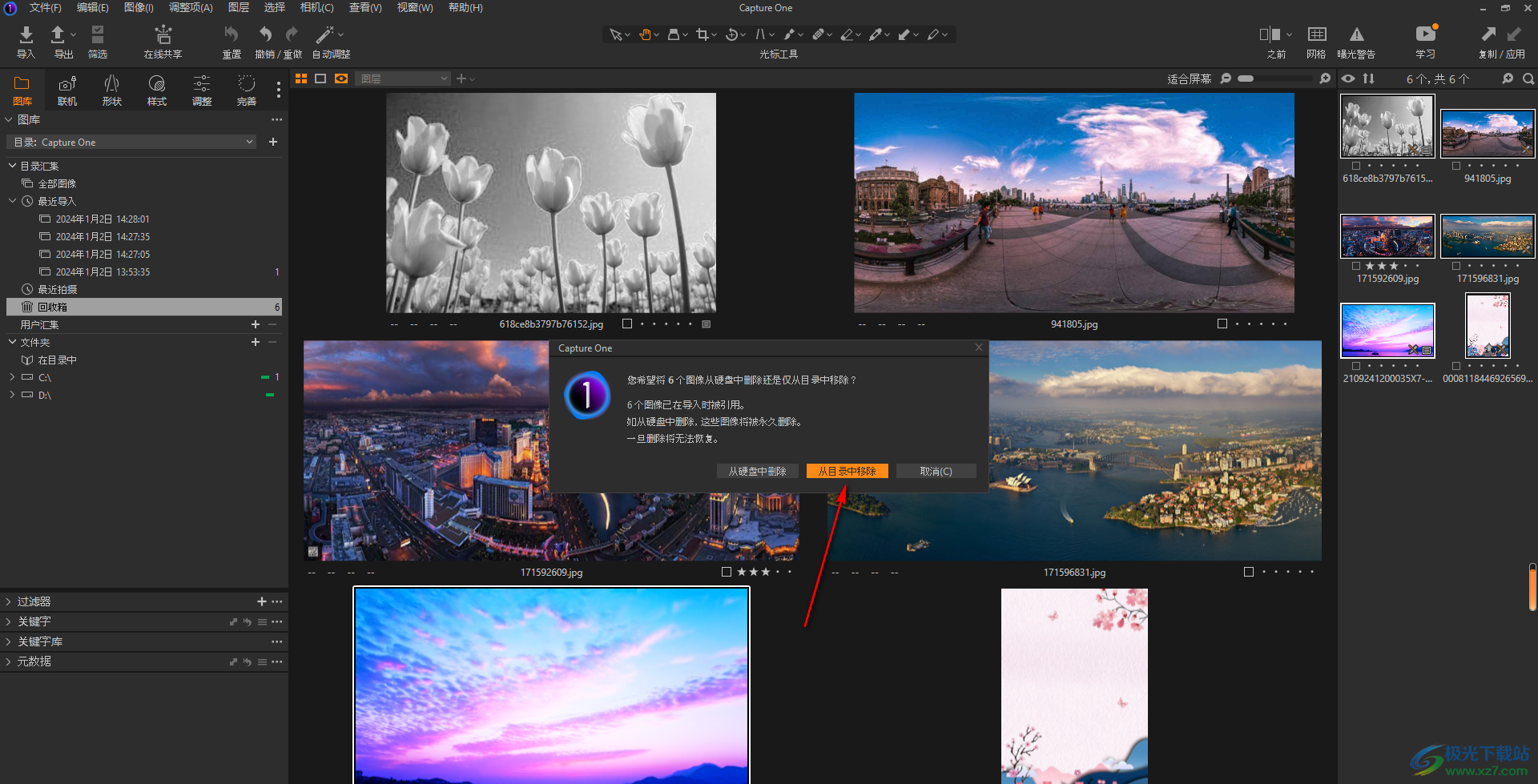
Task: Click Cancel (取消) in the dialog
Action: [x=935, y=472]
